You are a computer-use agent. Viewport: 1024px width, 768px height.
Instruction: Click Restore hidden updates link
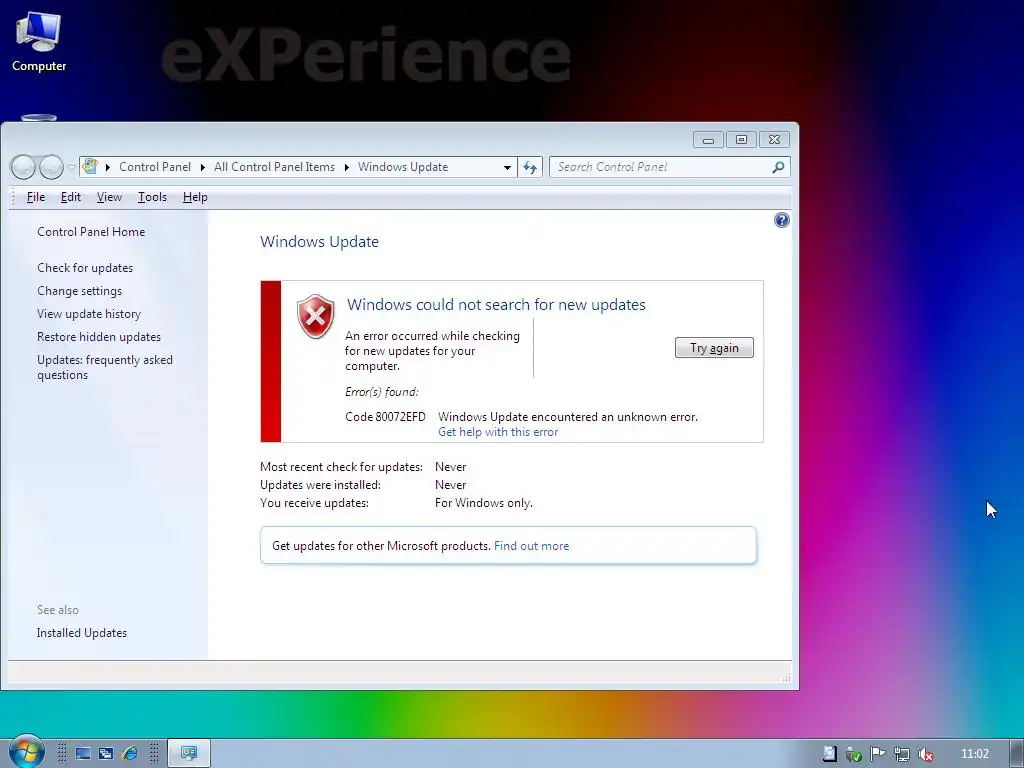99,337
